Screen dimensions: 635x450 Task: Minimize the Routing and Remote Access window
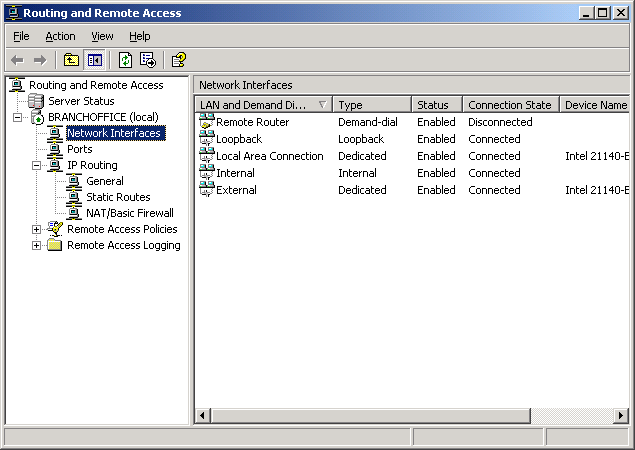pyautogui.click(x=586, y=13)
